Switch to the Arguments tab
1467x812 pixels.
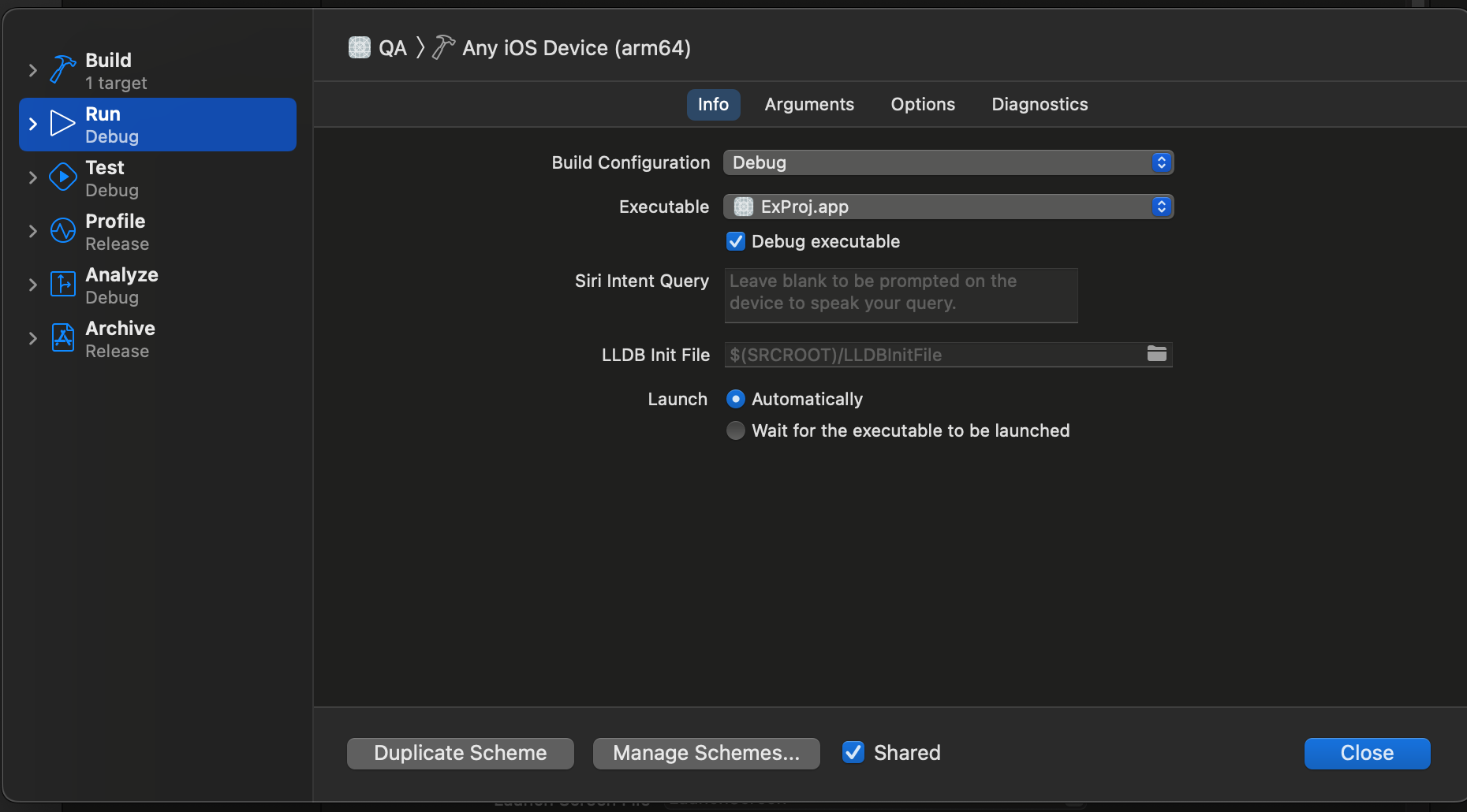809,104
